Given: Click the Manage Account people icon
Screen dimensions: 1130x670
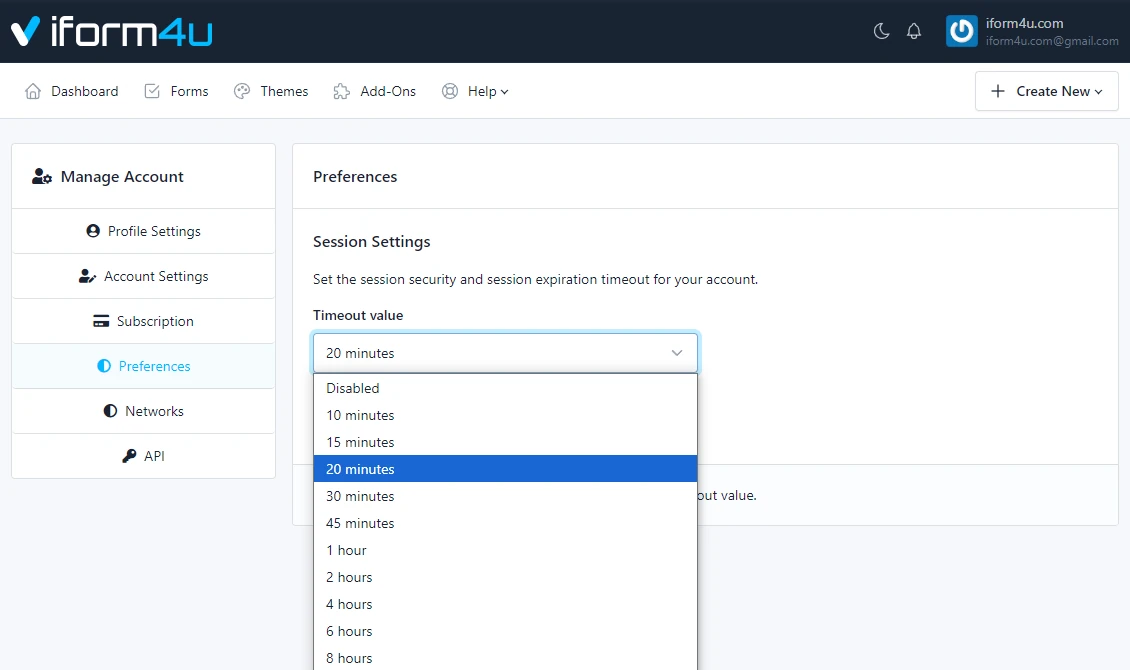Looking at the screenshot, I should point(41,176).
